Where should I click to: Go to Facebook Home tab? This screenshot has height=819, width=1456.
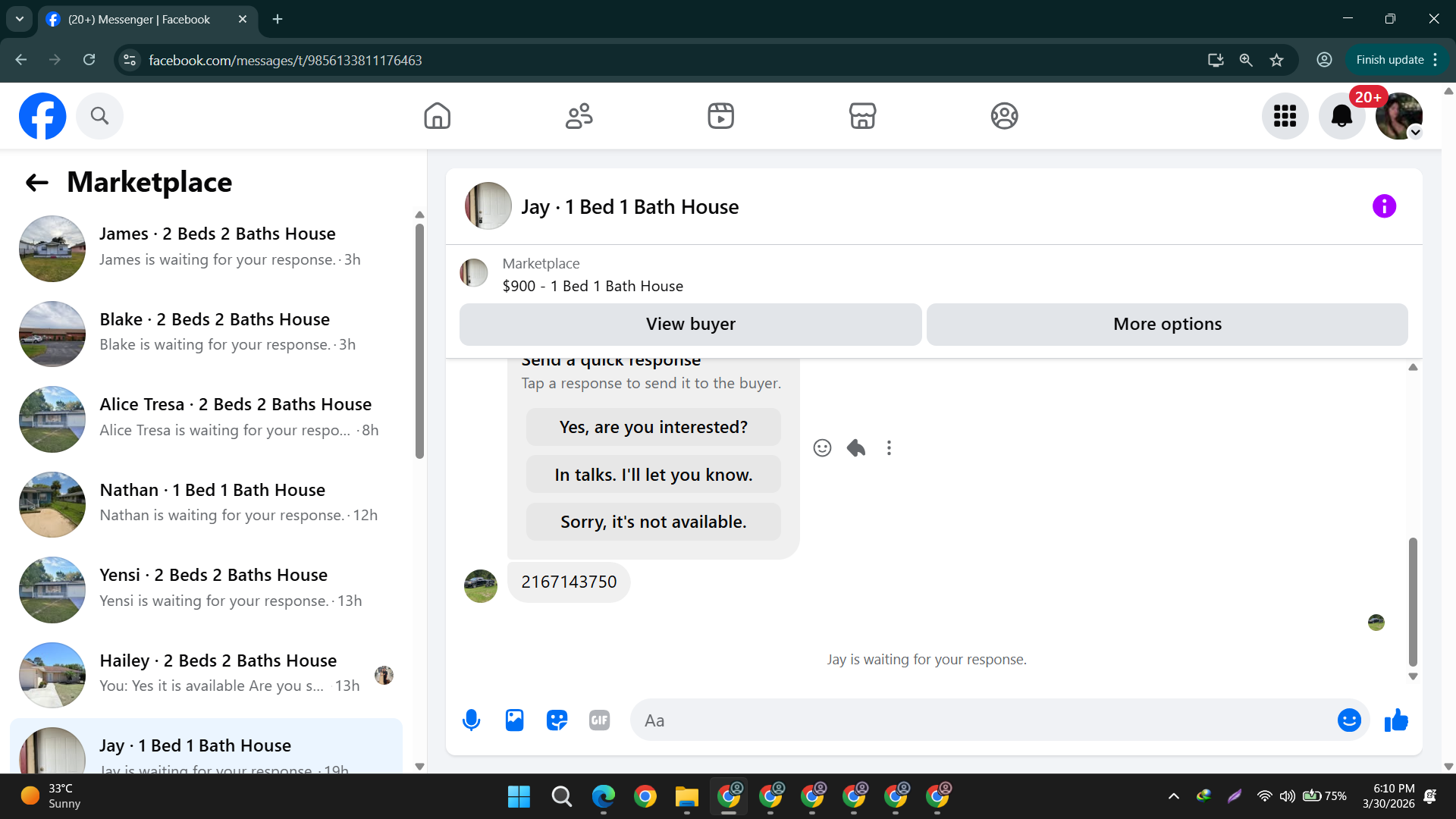437,116
